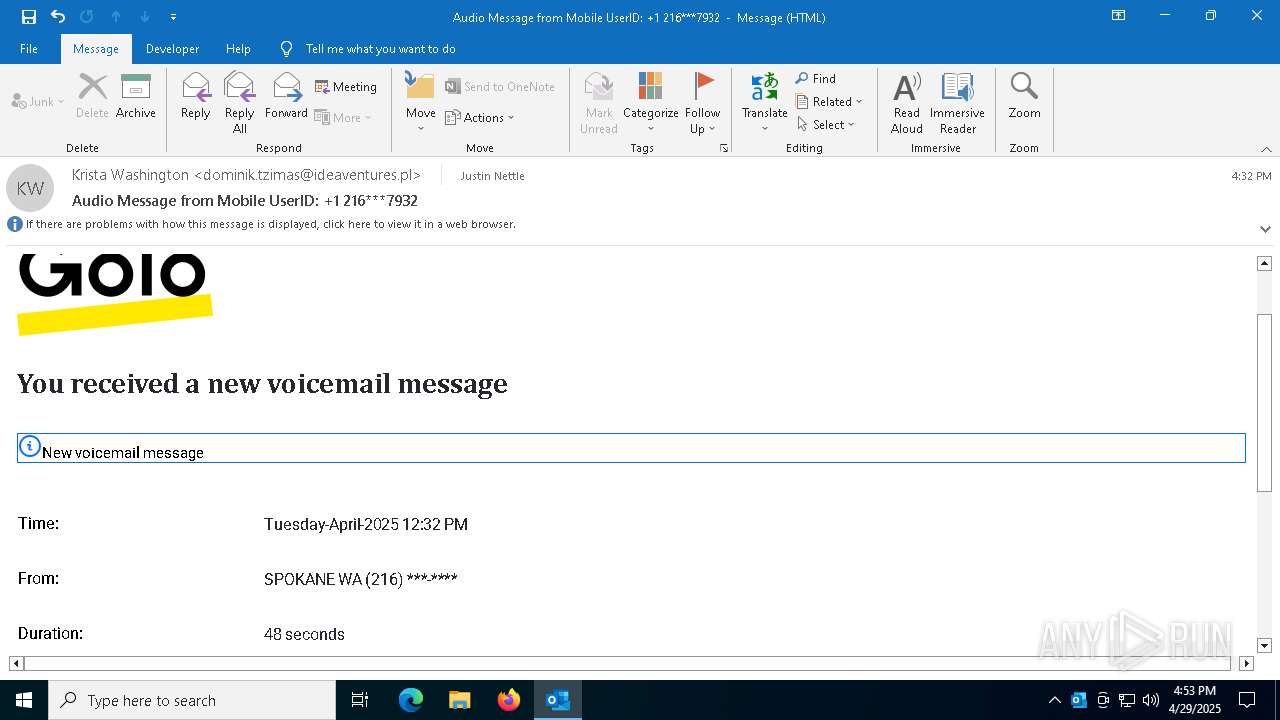Save the message using the disk icon
The image size is (1280, 720).
pos(28,16)
